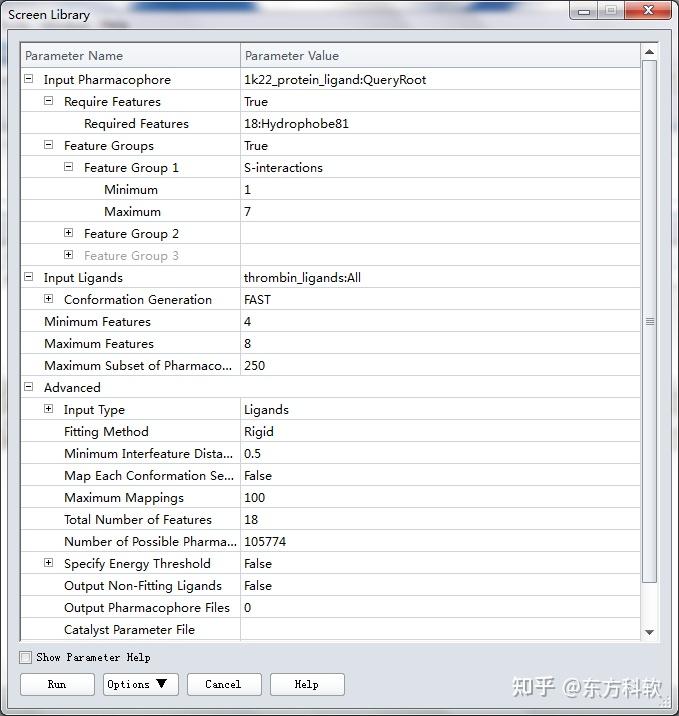Click the empty Catalyst Parameter File value
The height and width of the screenshot is (716, 679).
pyautogui.click(x=440, y=629)
